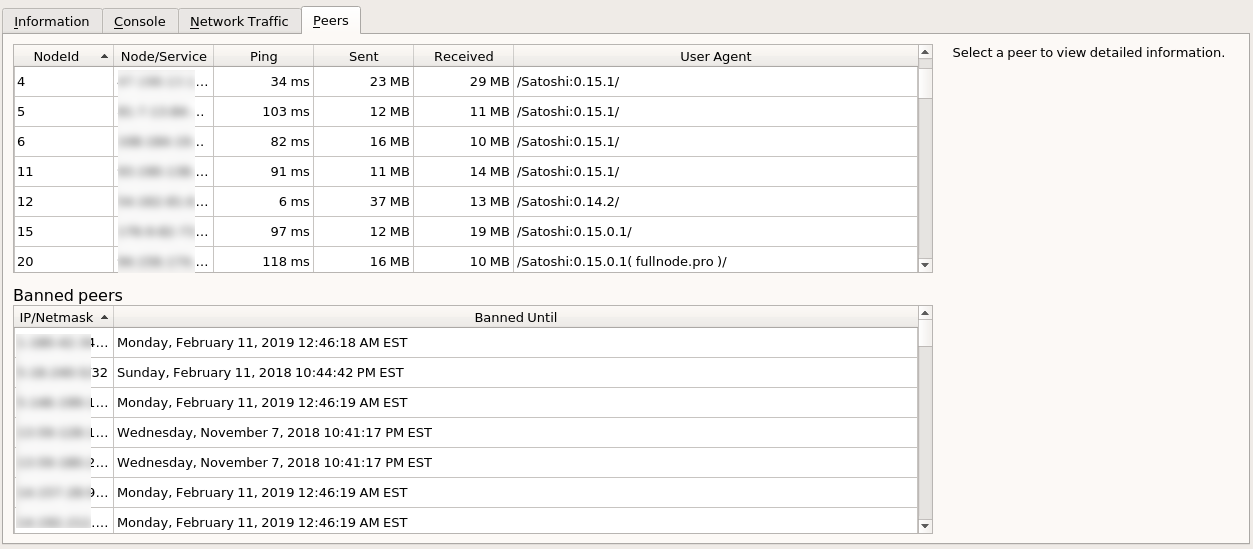Select ban ending Sunday, February 11, 2018

465,373
